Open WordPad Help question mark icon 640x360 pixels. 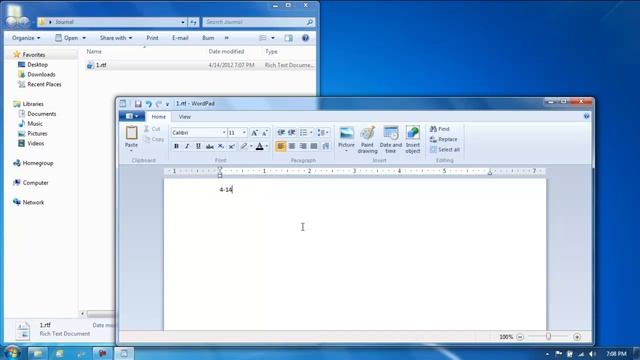coord(587,116)
